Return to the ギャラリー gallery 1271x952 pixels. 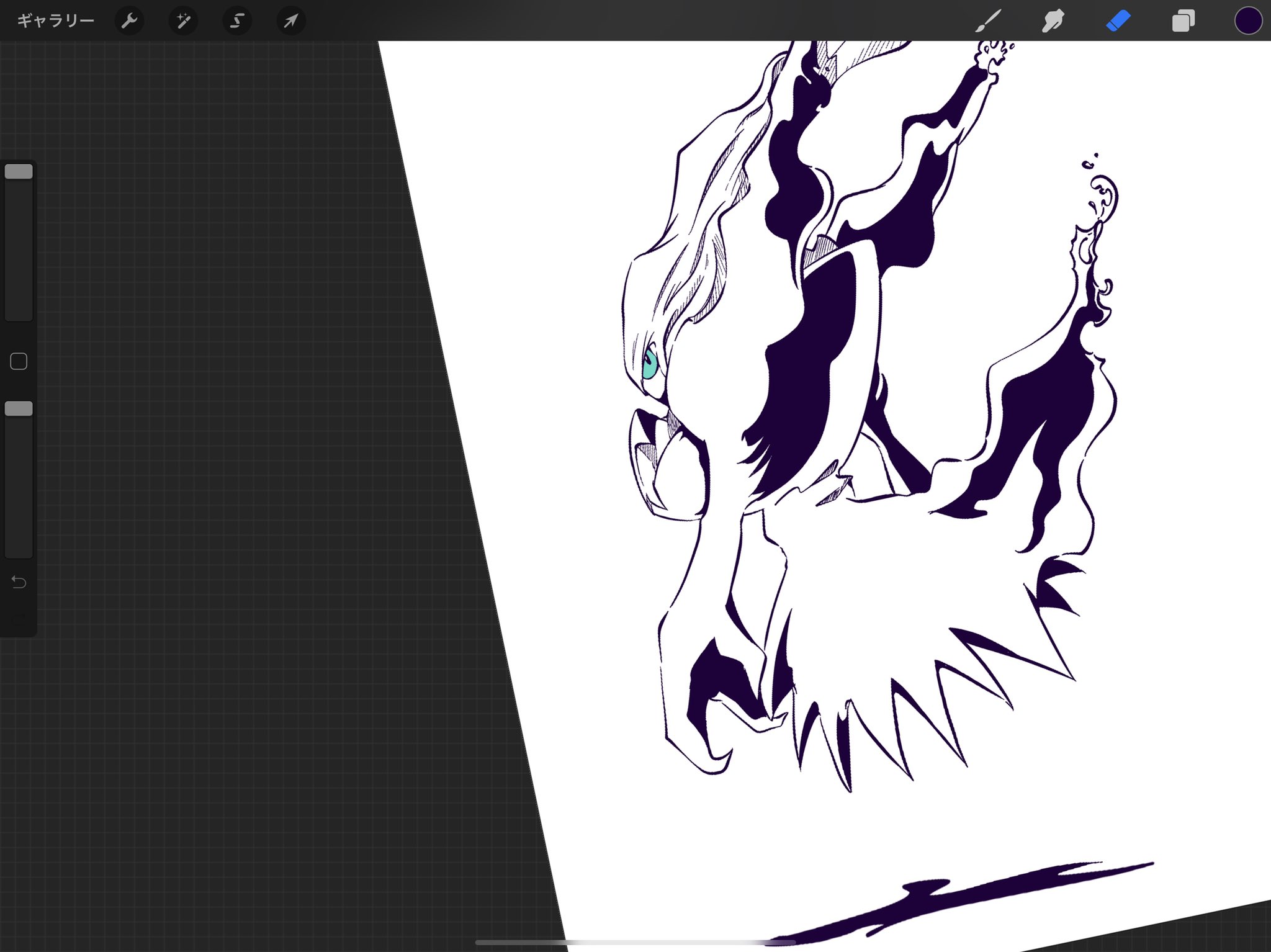(x=55, y=21)
